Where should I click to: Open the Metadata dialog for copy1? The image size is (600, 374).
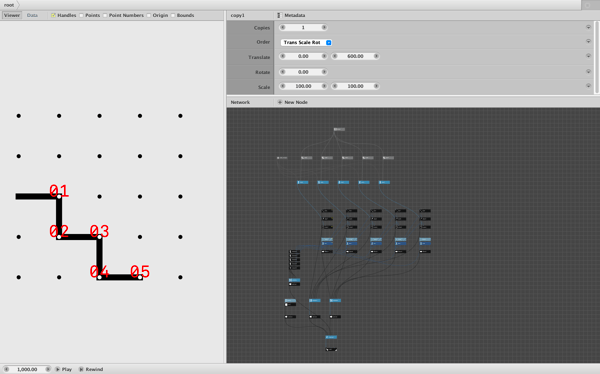[x=291, y=15]
